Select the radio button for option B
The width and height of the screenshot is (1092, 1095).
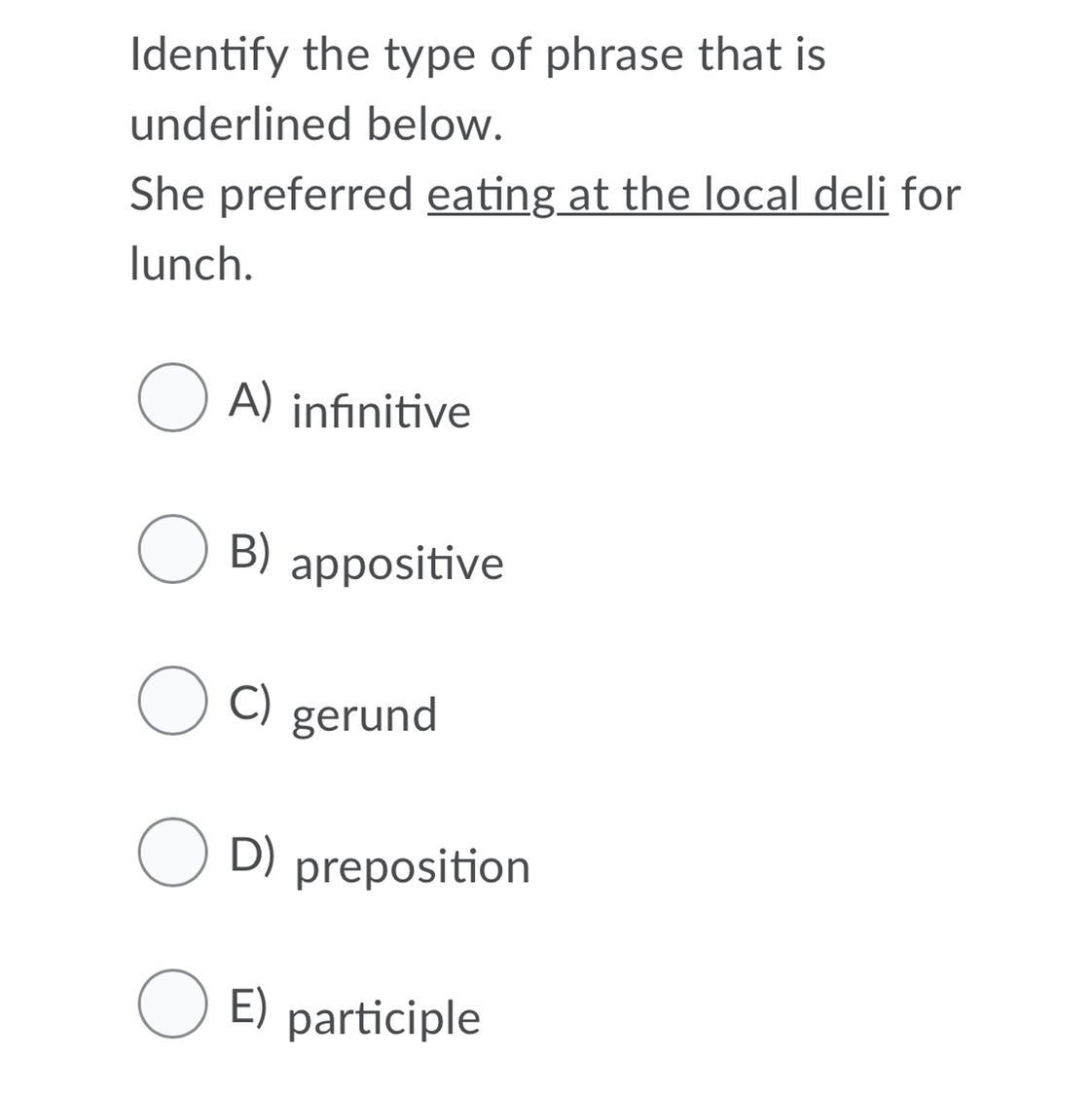click(x=172, y=549)
